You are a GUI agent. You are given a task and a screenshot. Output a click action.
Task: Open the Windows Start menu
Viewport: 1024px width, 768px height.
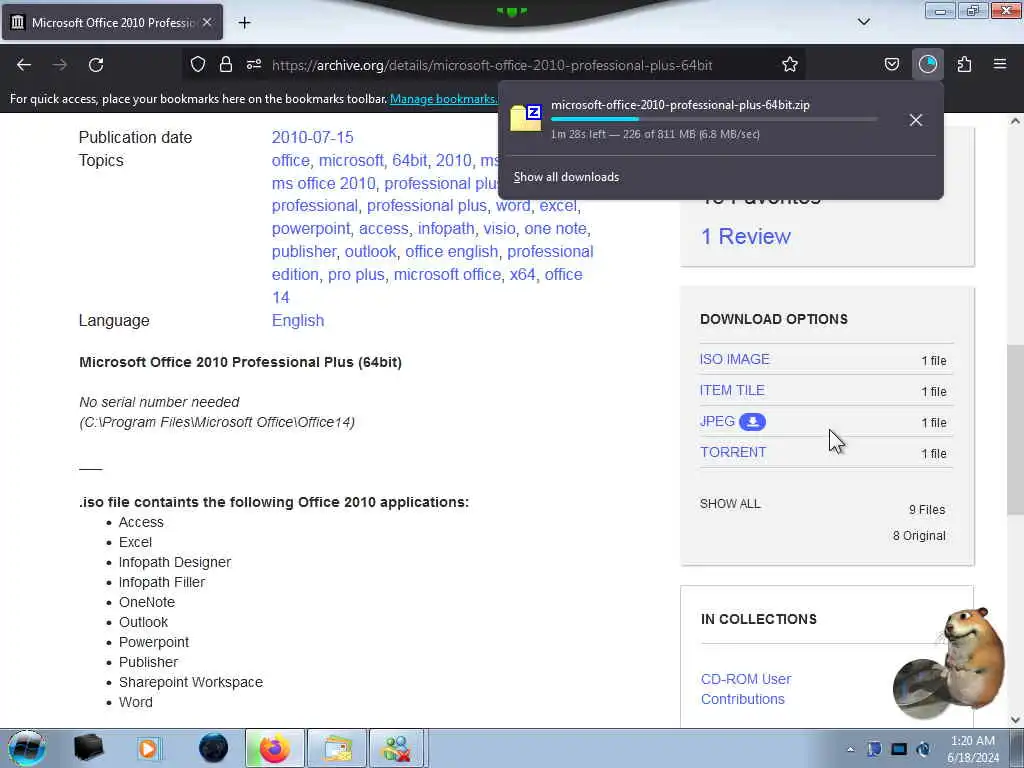[x=27, y=748]
